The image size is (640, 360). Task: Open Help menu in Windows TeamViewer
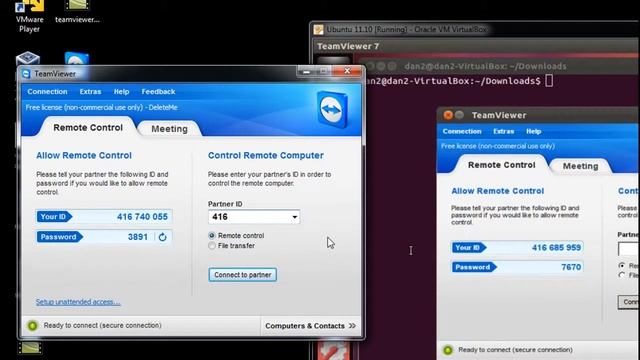pos(121,92)
